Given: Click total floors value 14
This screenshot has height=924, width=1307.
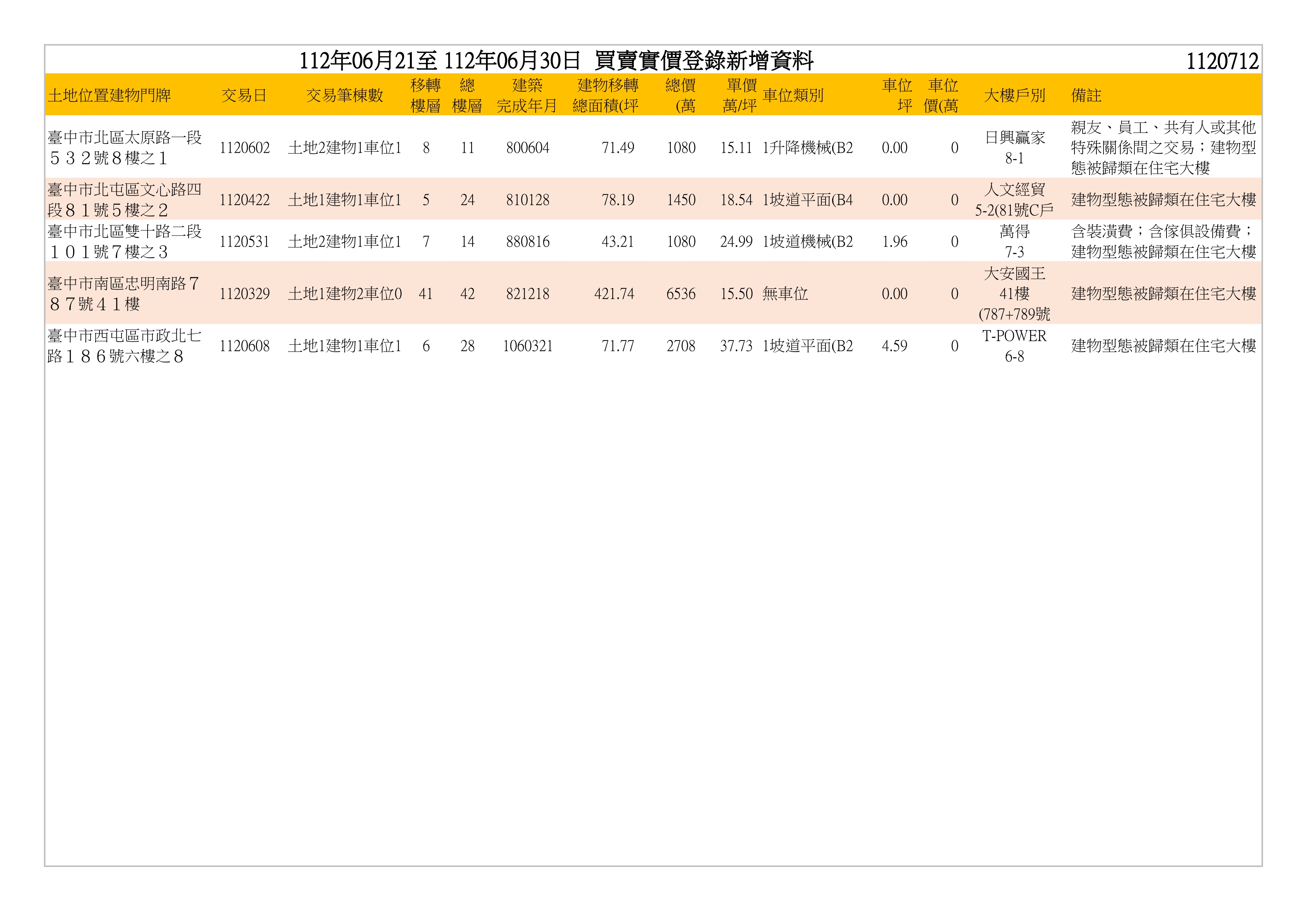Looking at the screenshot, I should 467,242.
